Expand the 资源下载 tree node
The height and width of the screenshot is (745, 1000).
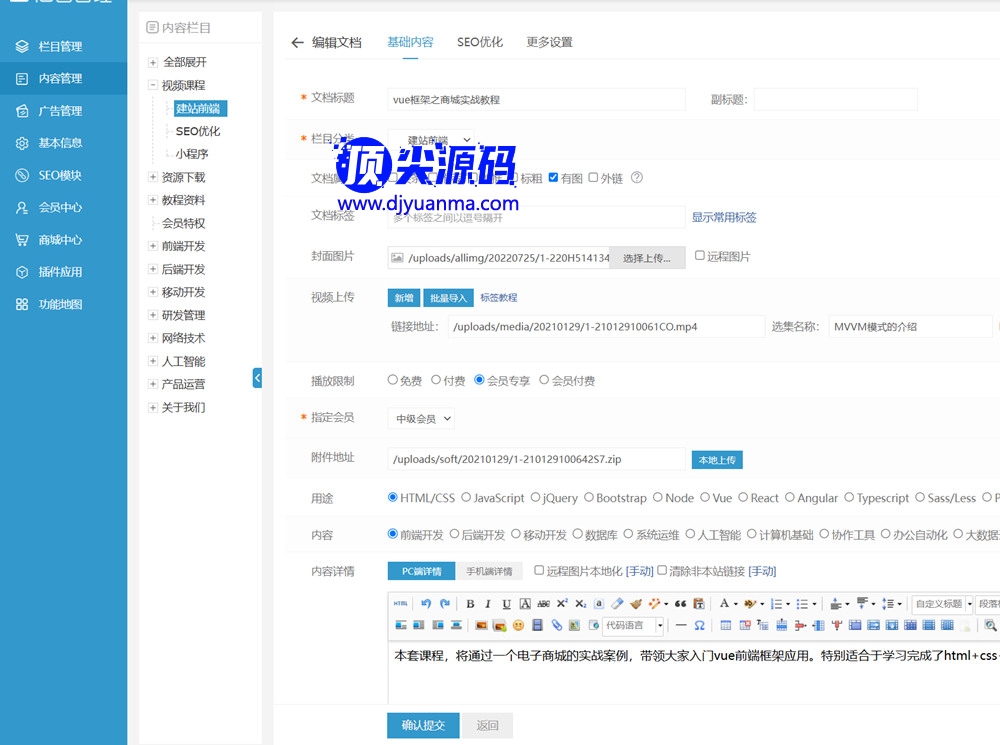153,177
